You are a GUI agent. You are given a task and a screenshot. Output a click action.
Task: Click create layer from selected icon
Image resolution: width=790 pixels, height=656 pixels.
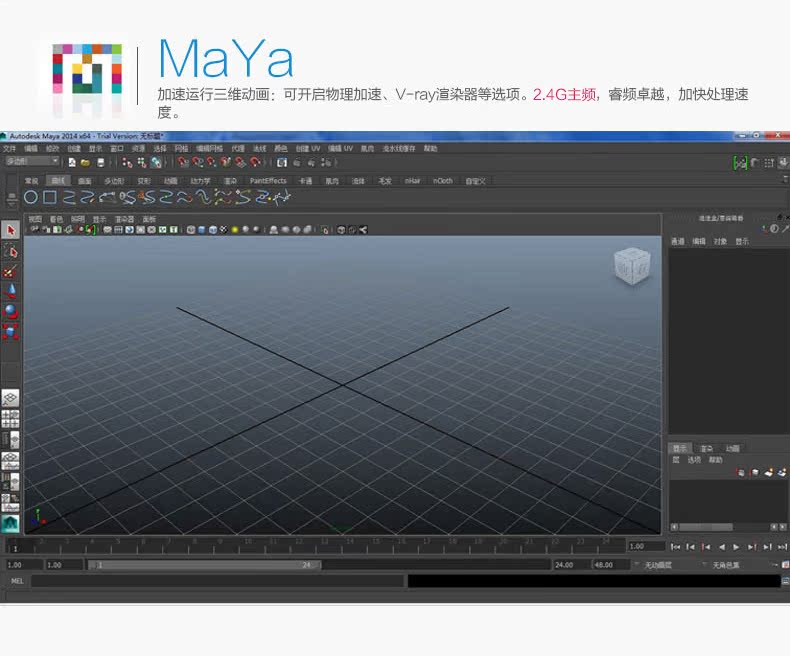[x=781, y=473]
